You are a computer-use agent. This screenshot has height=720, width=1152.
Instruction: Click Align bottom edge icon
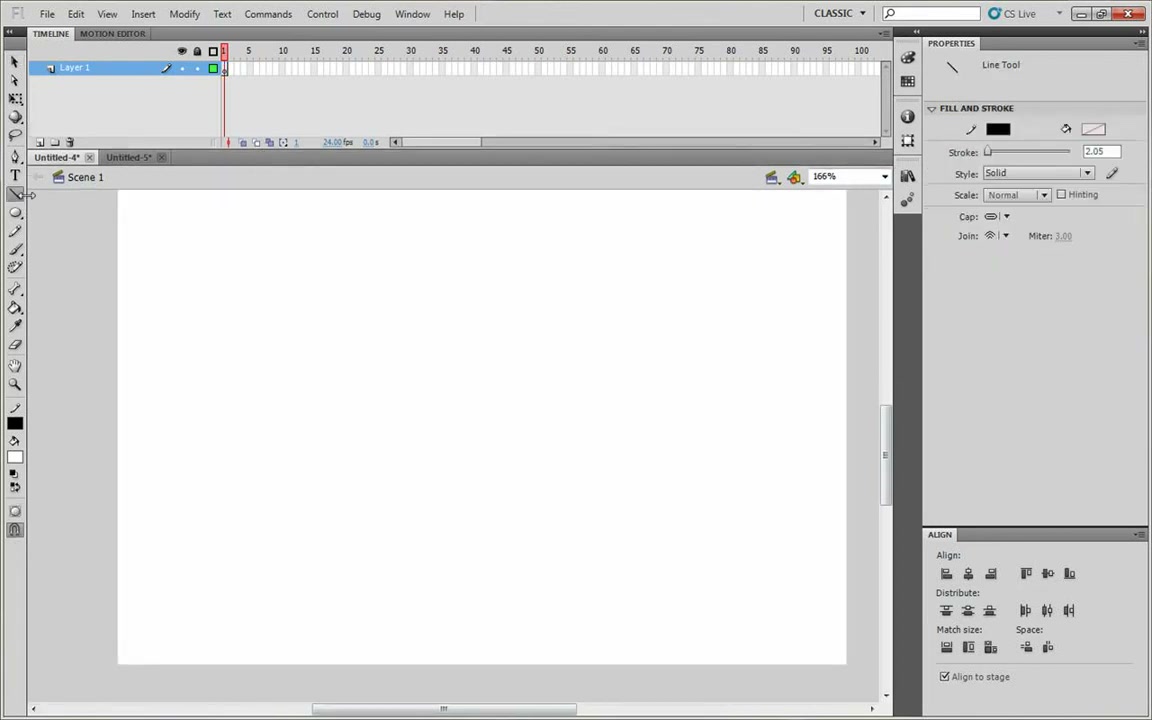coord(1070,574)
